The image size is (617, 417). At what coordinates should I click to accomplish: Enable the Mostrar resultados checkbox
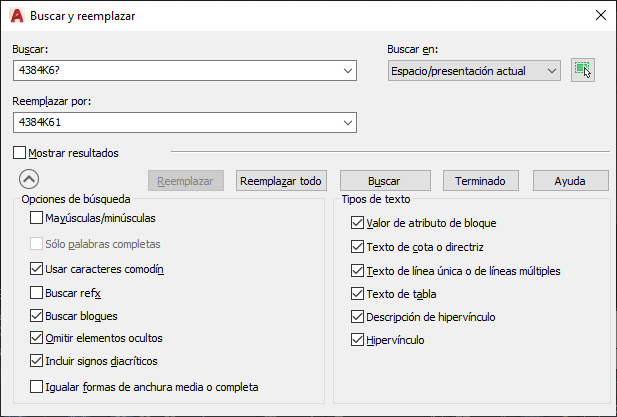20,153
